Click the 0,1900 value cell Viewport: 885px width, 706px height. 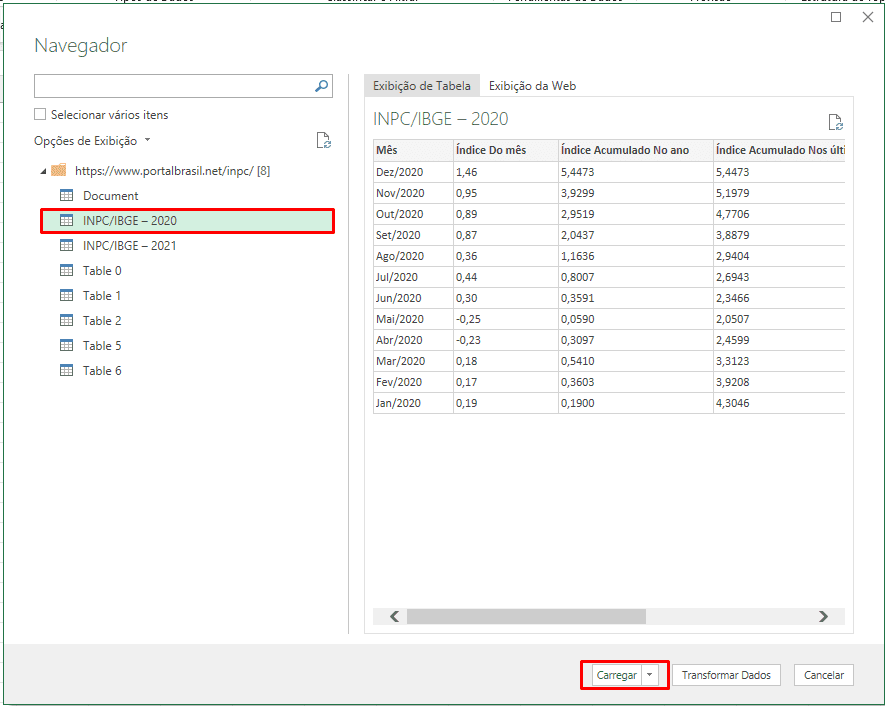coord(636,403)
